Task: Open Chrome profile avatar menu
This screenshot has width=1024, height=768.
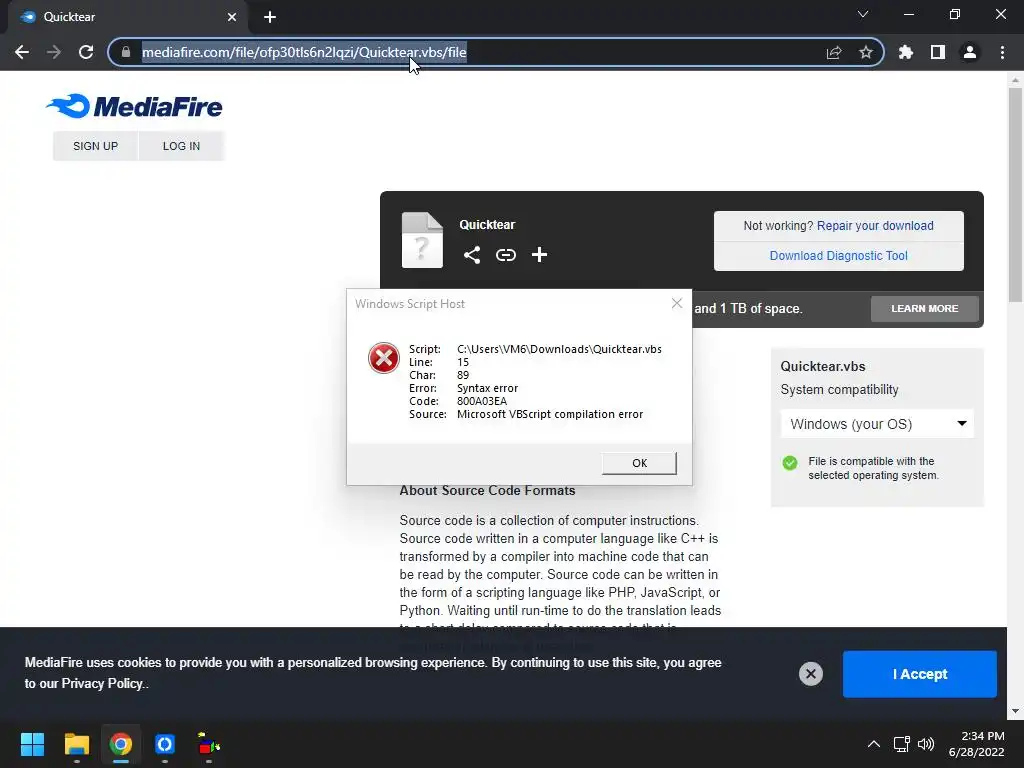Action: [970, 52]
